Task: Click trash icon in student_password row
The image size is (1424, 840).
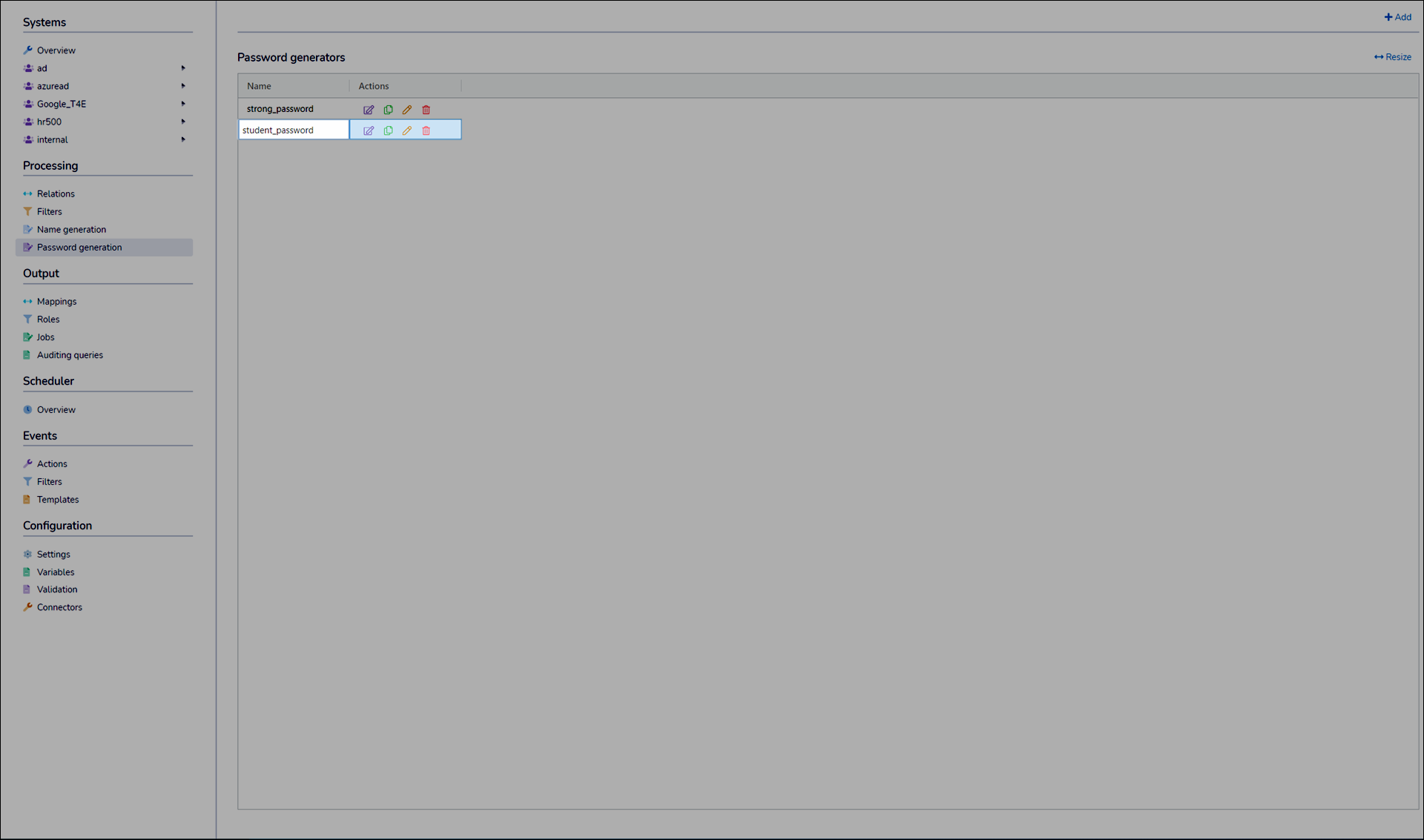Action: pyautogui.click(x=426, y=130)
